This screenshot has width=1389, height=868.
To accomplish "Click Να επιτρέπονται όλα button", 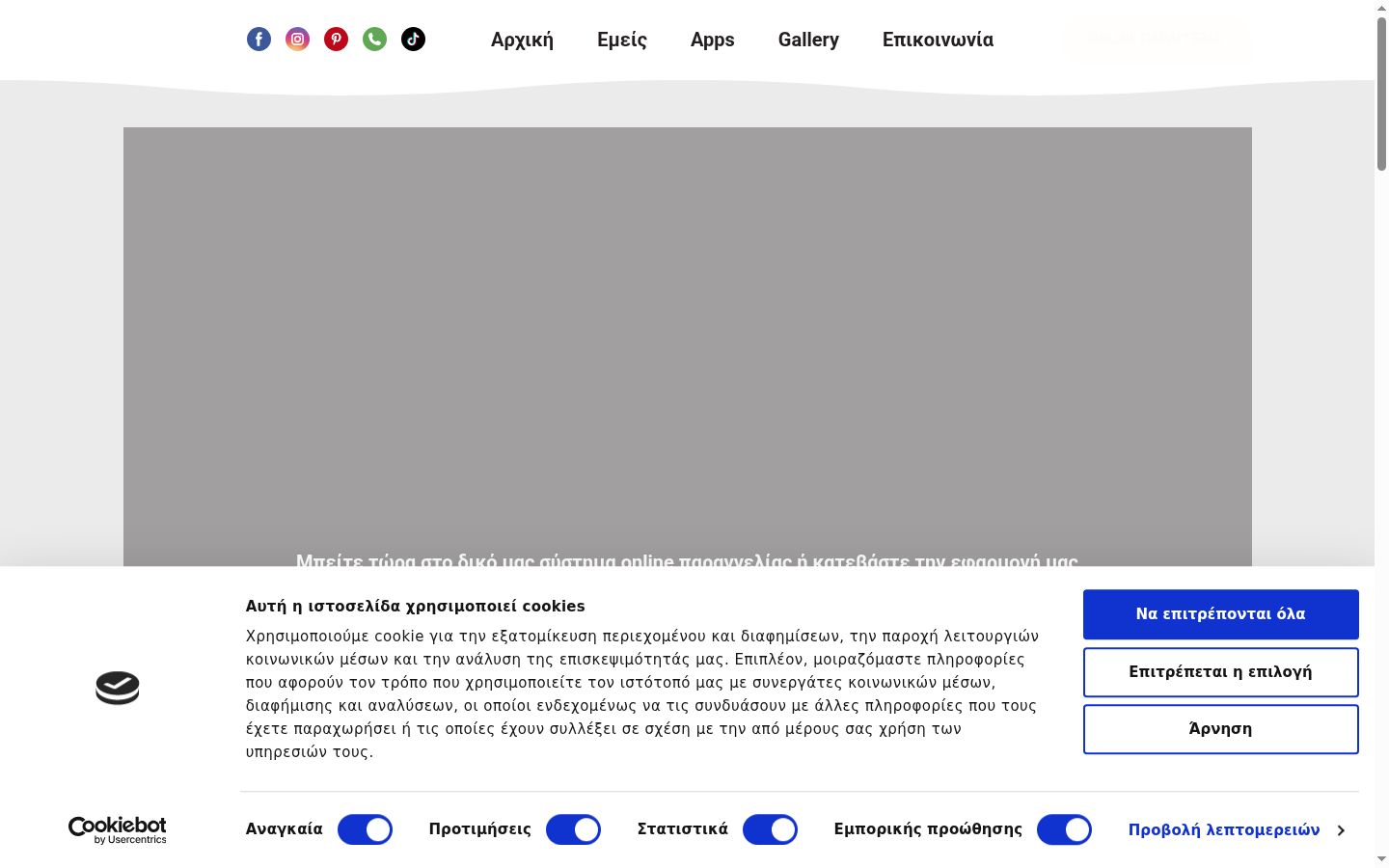I will [1221, 614].
